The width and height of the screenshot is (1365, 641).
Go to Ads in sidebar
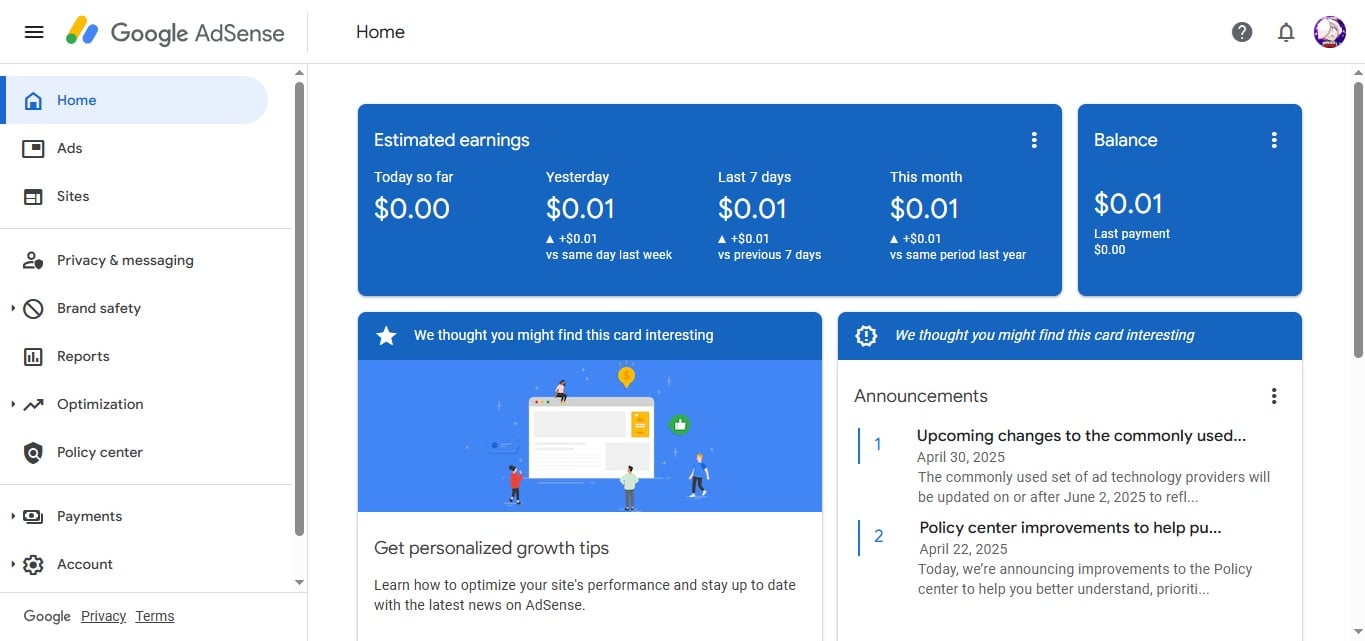click(x=69, y=148)
